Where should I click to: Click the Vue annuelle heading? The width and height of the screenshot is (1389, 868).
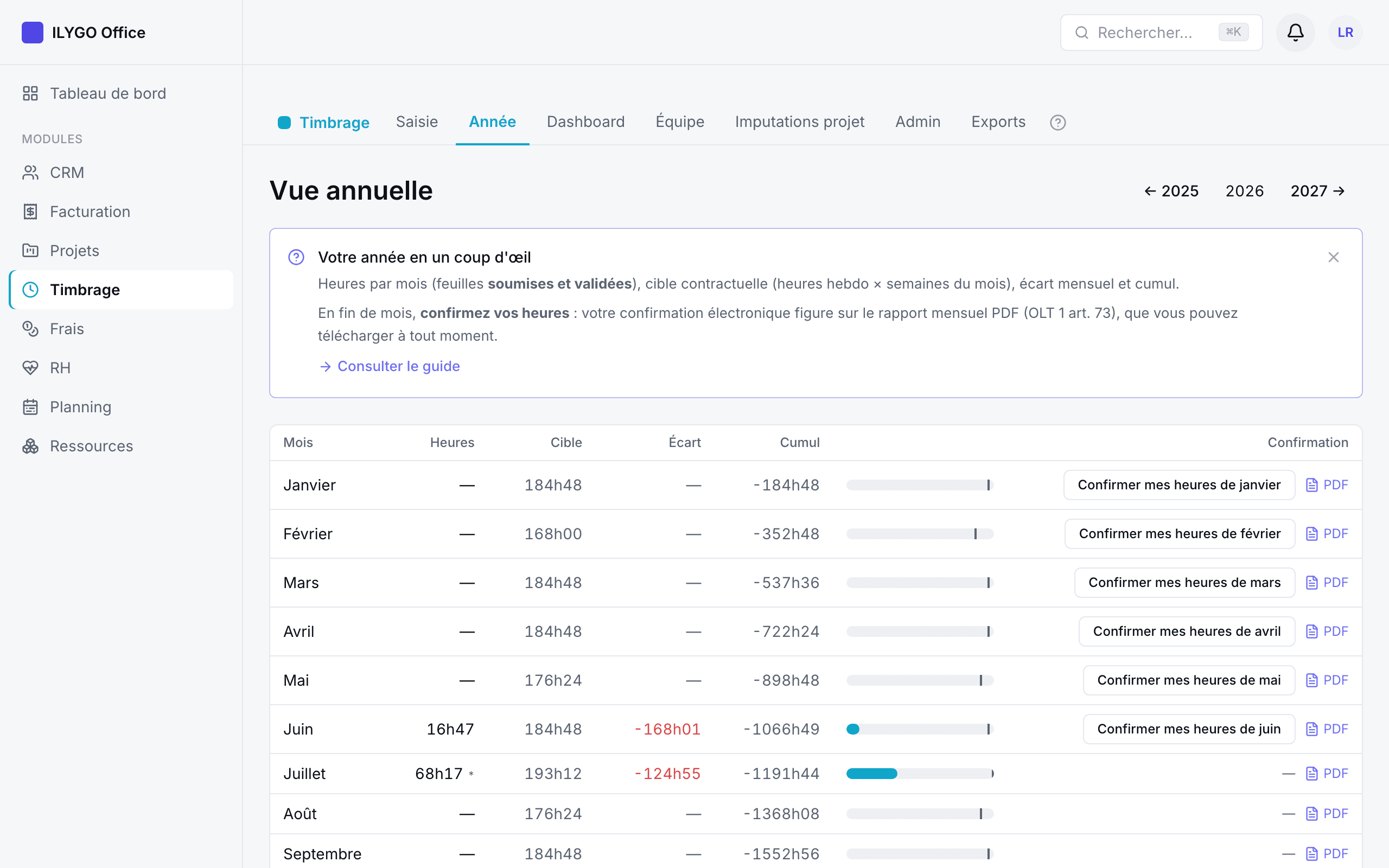point(351,190)
